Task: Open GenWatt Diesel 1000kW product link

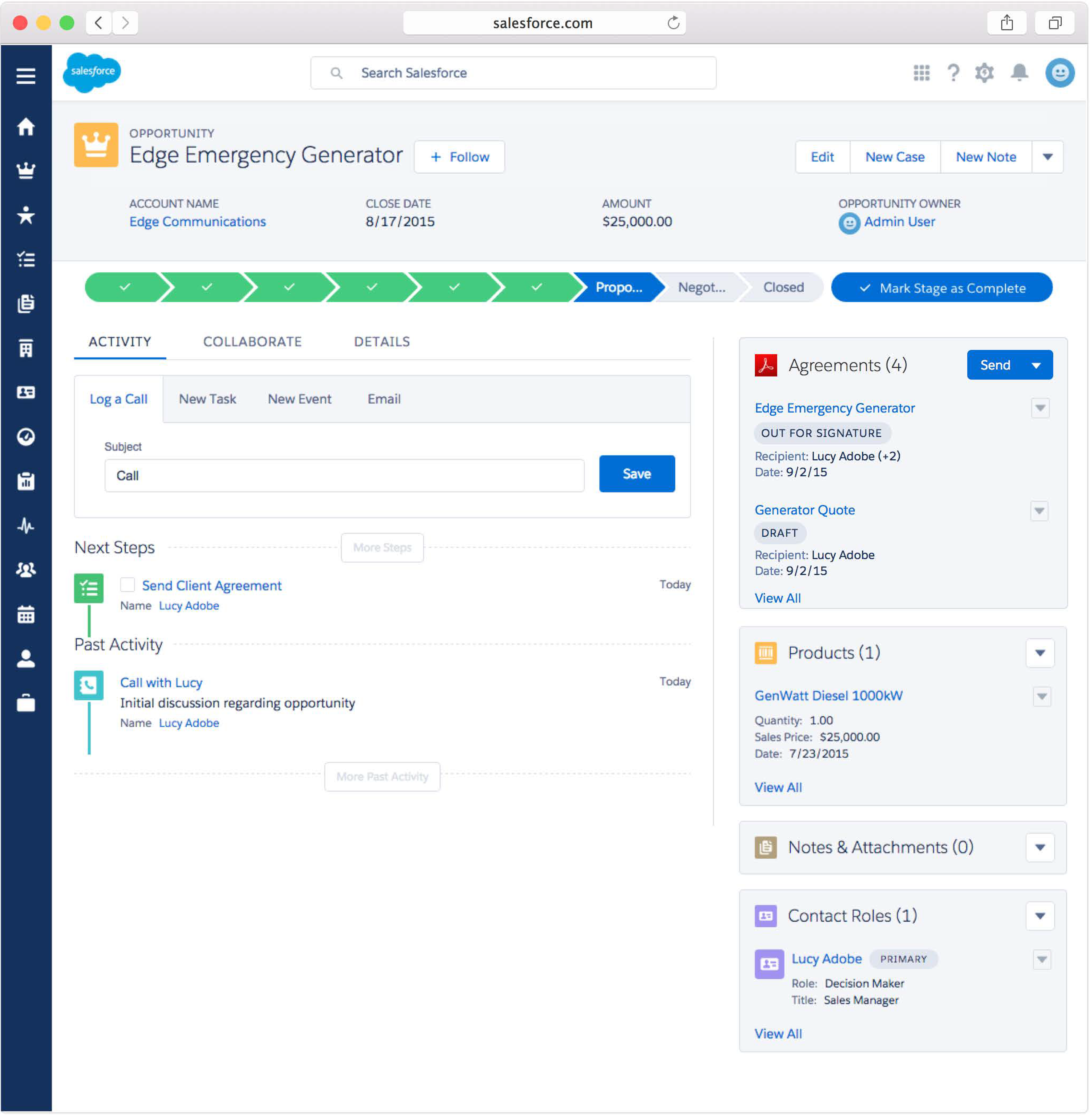Action: pos(829,696)
